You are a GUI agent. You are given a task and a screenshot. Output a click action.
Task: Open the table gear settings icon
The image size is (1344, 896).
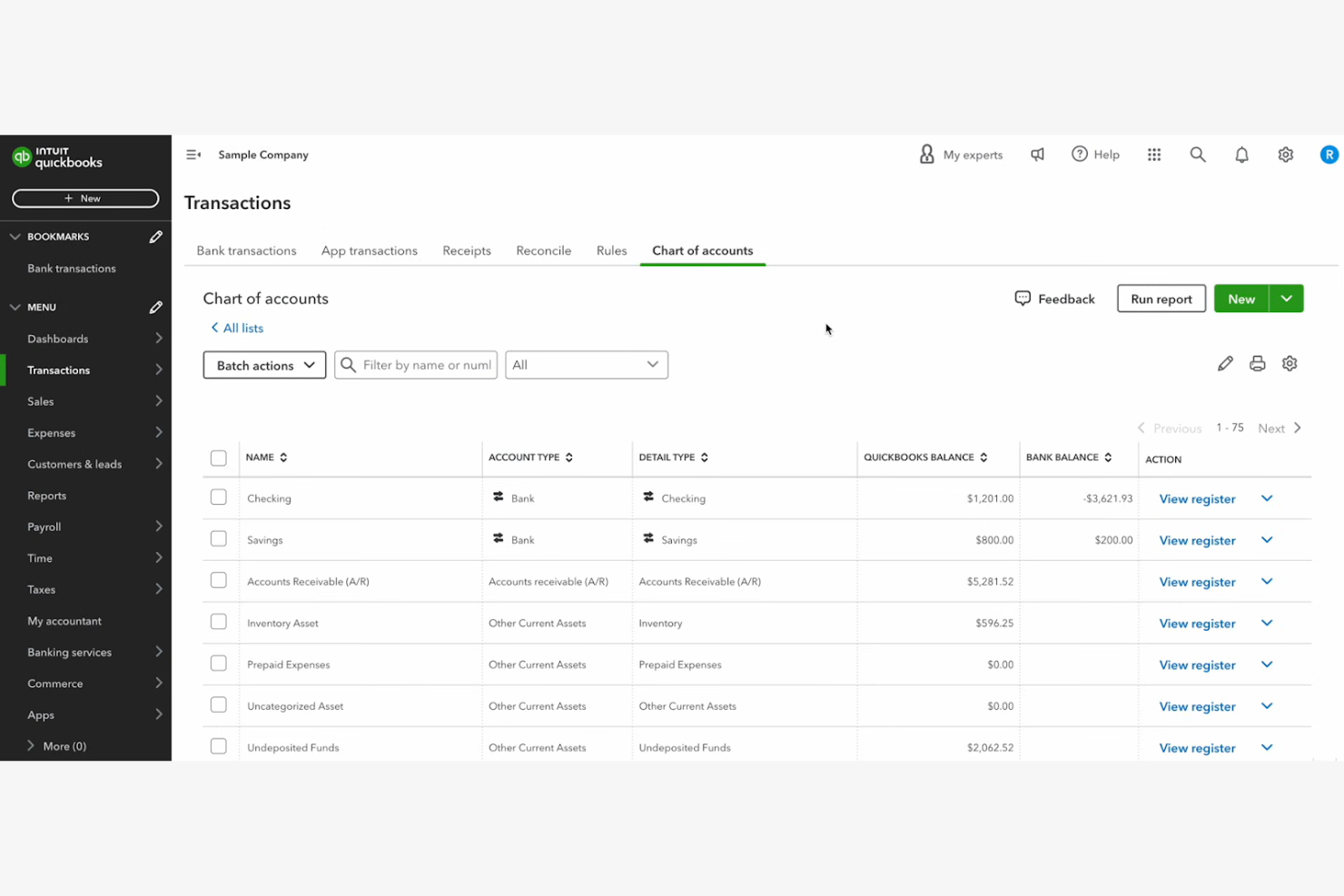coord(1290,363)
